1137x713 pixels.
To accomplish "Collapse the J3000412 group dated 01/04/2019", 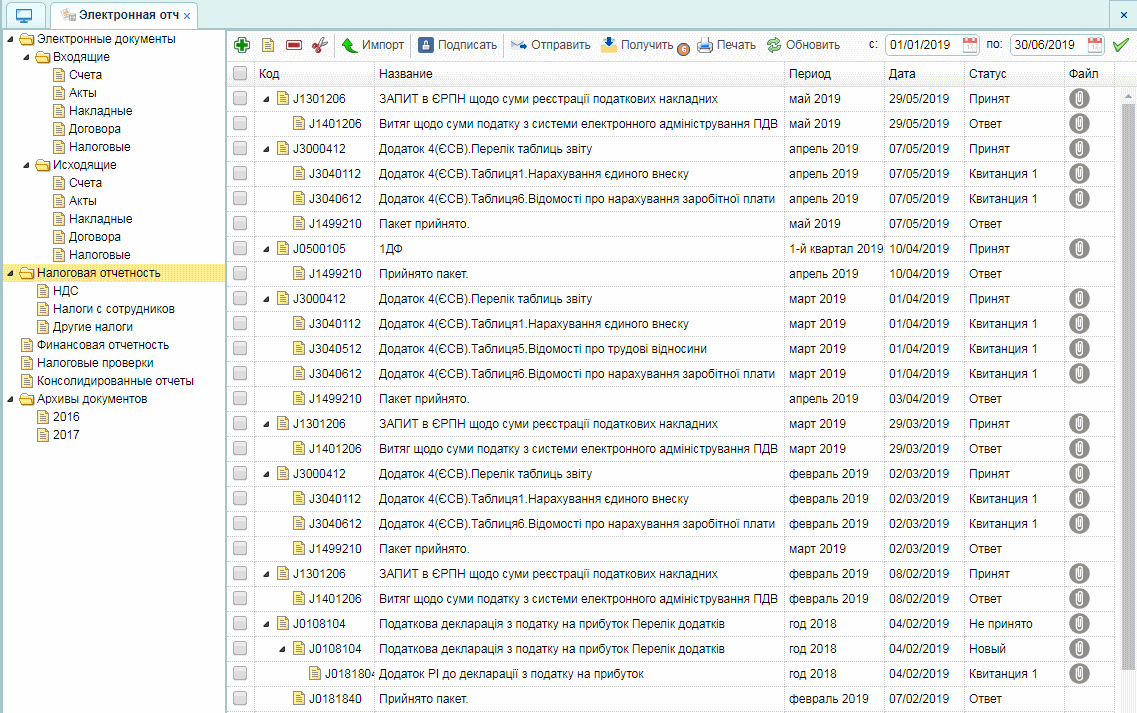I will (266, 300).
